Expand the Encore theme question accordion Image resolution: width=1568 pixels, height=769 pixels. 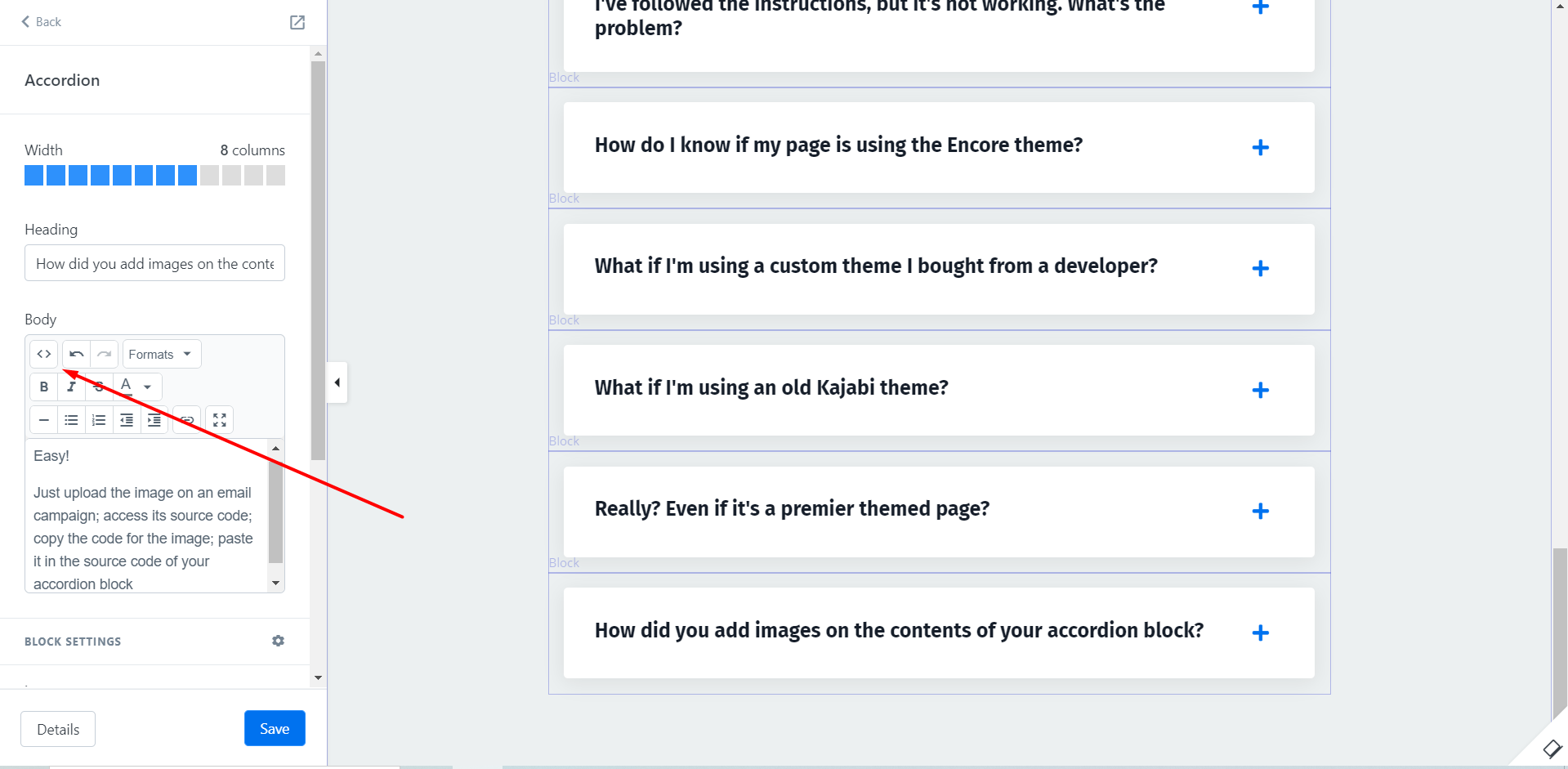1260,147
